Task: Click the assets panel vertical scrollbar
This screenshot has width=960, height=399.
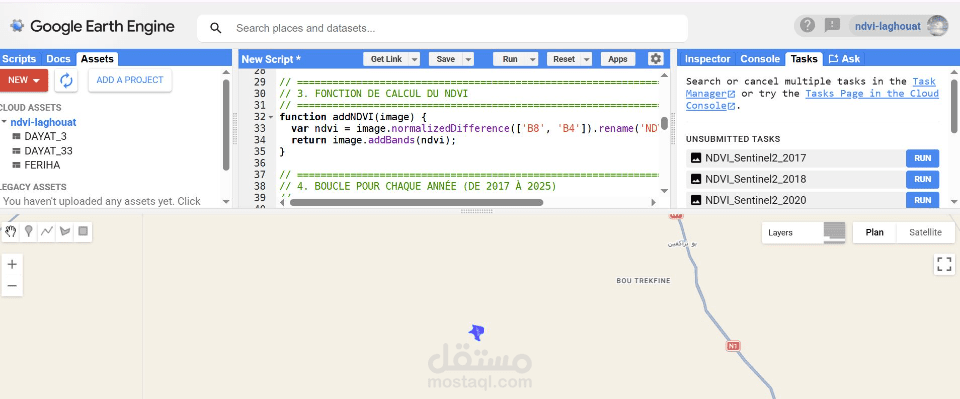Action: [x=226, y=125]
